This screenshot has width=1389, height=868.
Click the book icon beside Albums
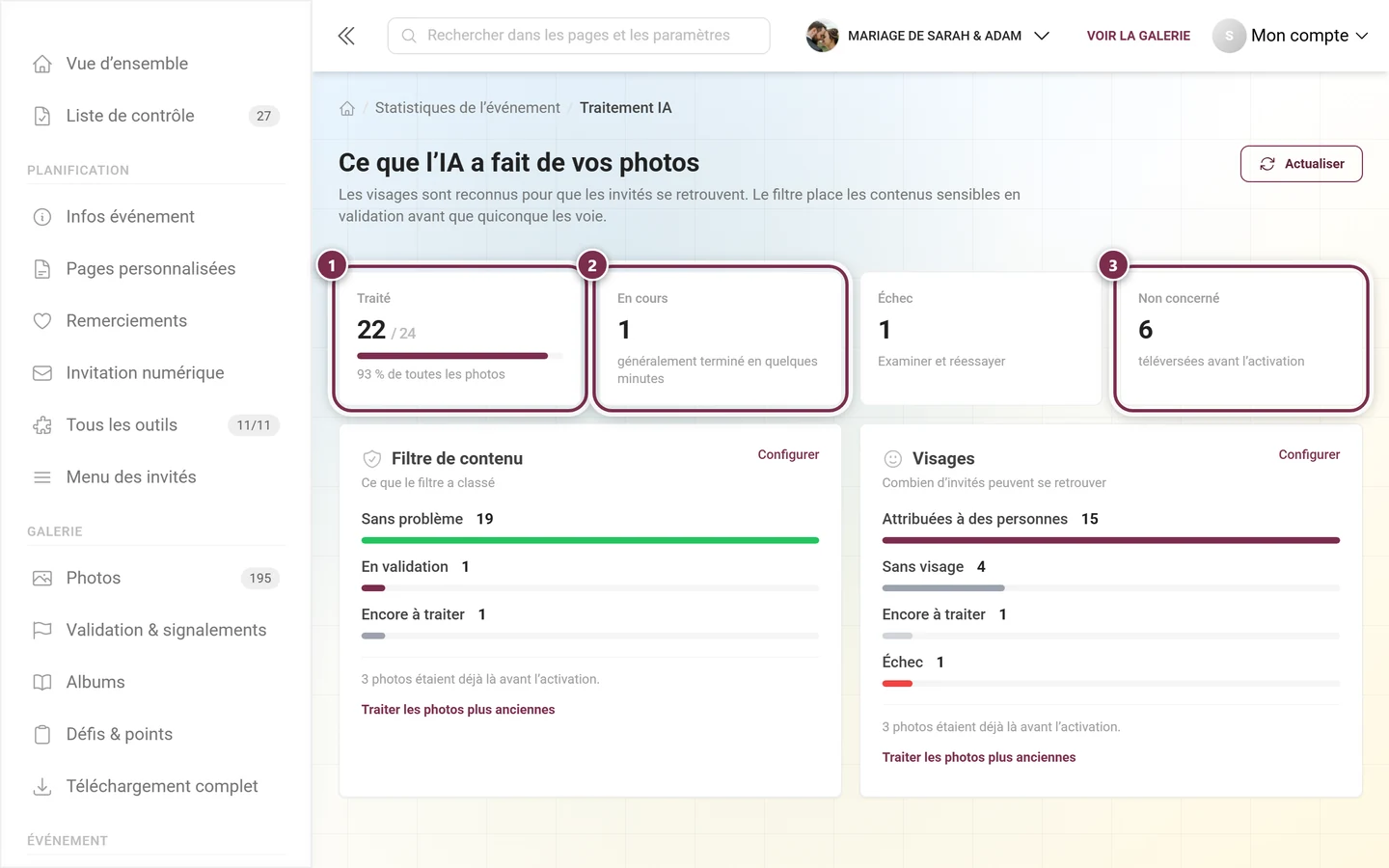click(x=42, y=683)
